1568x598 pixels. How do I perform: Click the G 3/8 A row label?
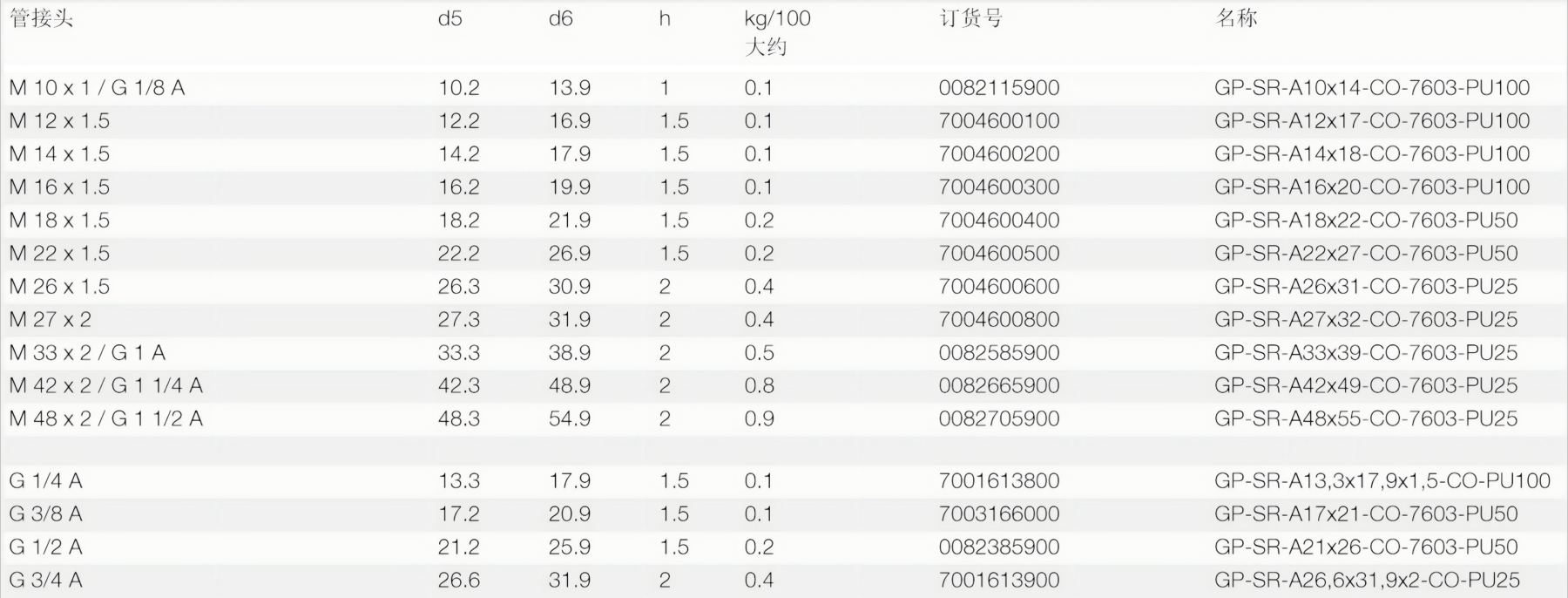(45, 514)
